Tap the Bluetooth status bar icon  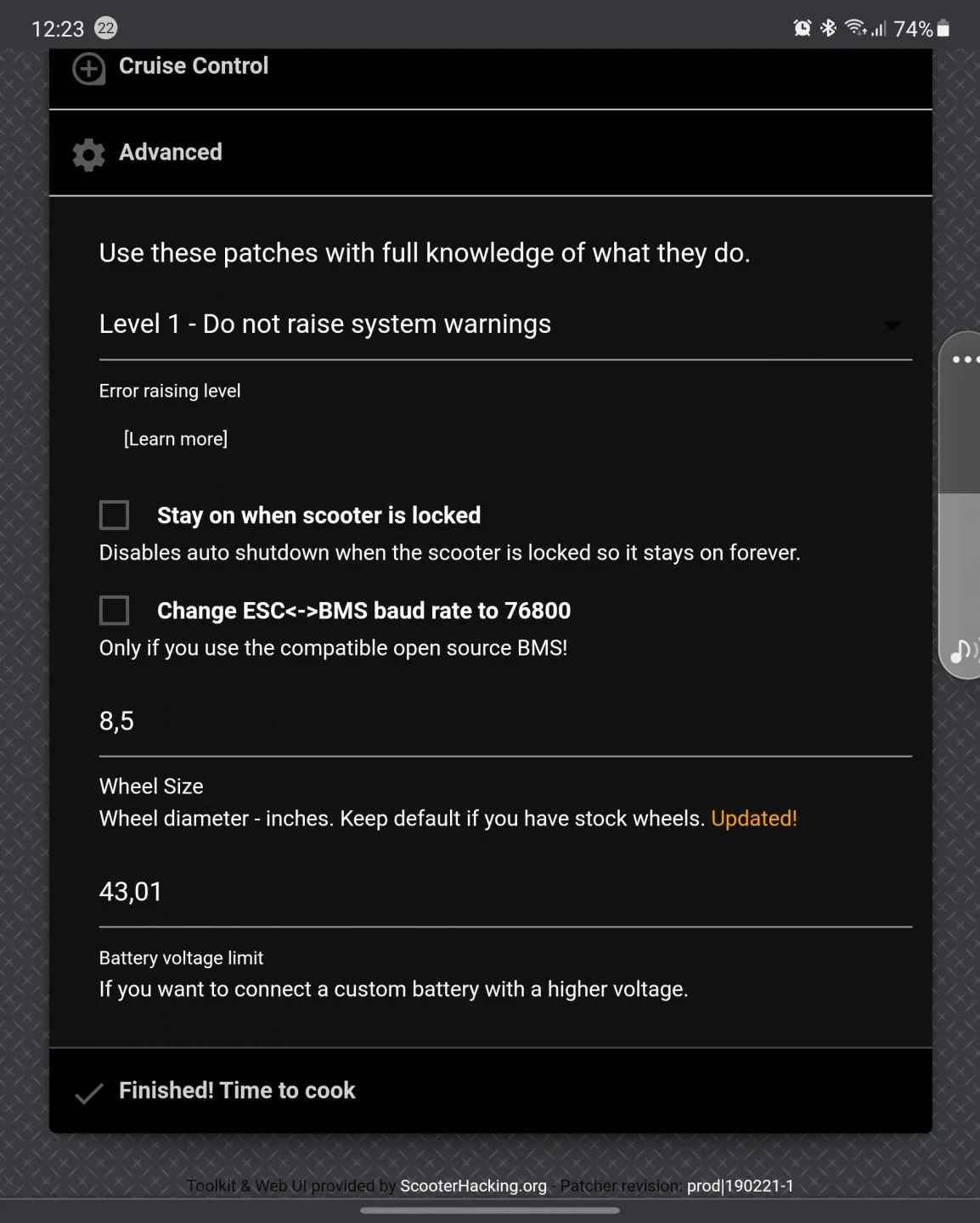point(828,28)
